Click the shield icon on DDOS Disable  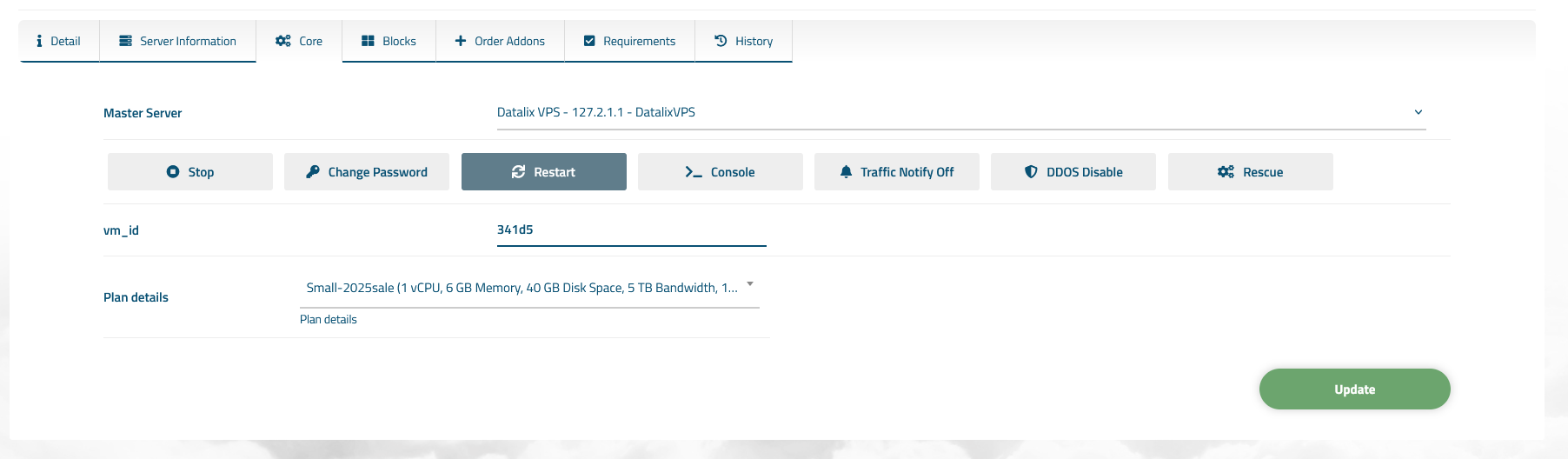click(1031, 172)
